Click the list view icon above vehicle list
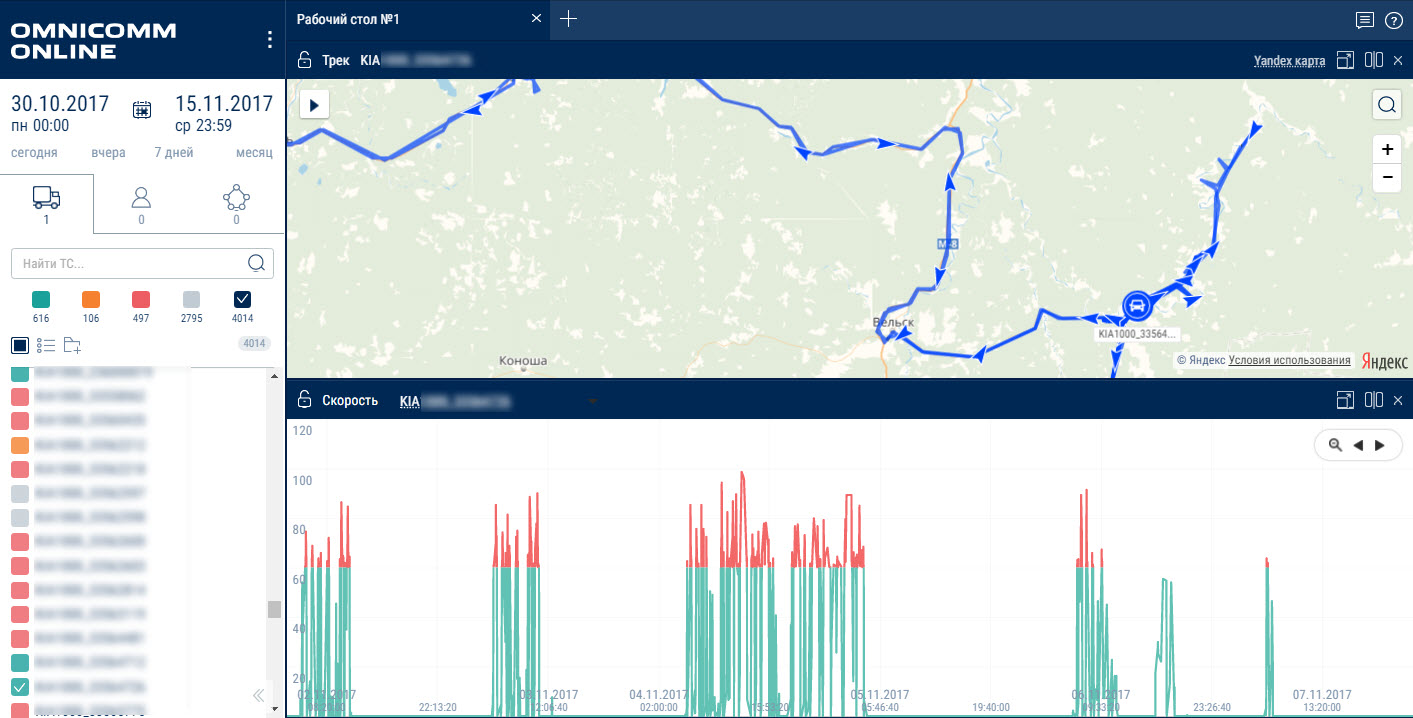The width and height of the screenshot is (1413, 718). 46,345
